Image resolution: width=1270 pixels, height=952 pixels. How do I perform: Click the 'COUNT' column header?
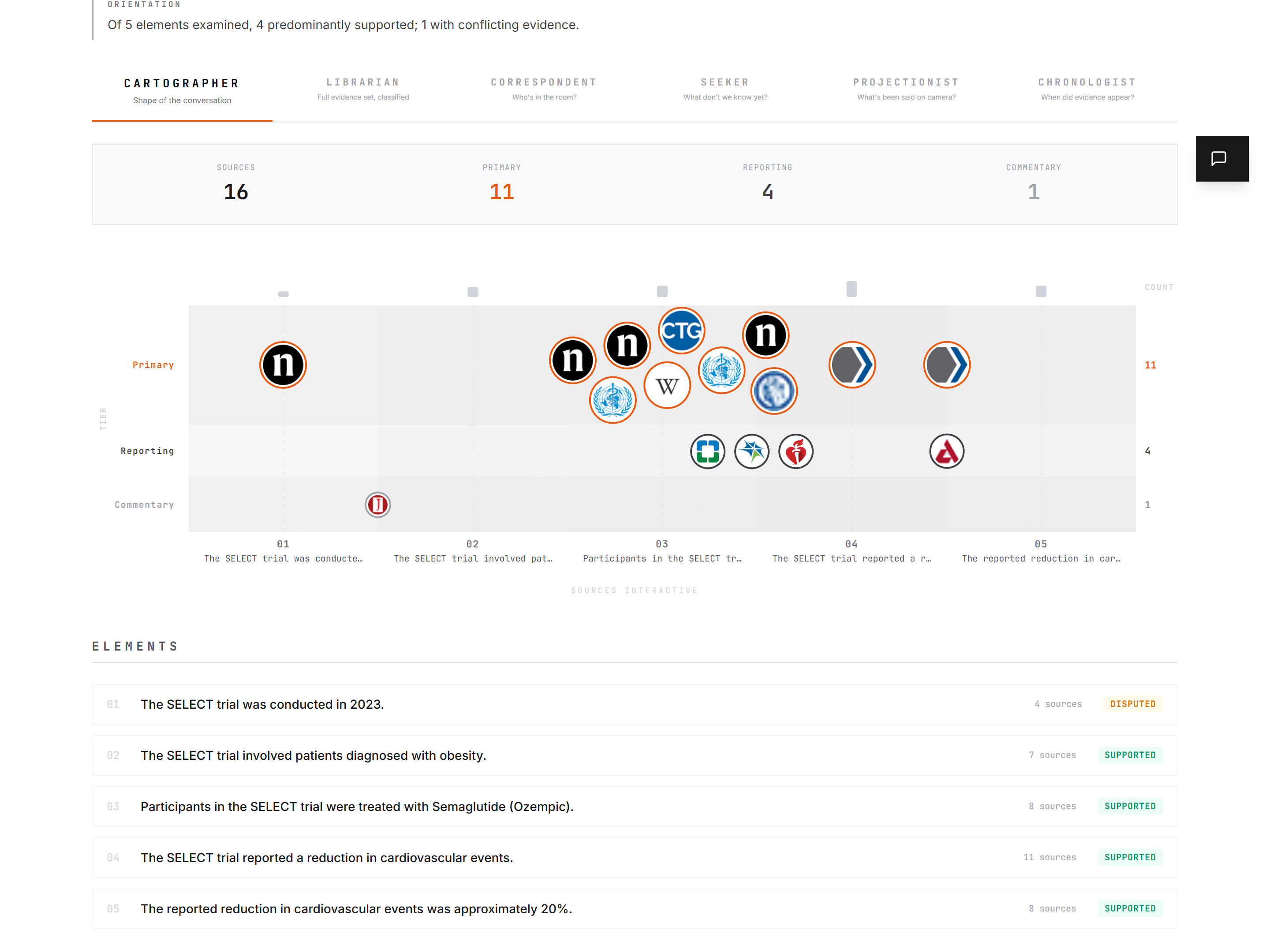tap(1158, 287)
